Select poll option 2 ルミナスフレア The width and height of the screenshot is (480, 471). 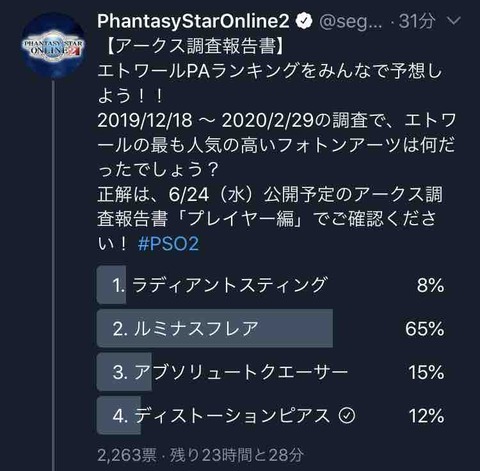271,328
